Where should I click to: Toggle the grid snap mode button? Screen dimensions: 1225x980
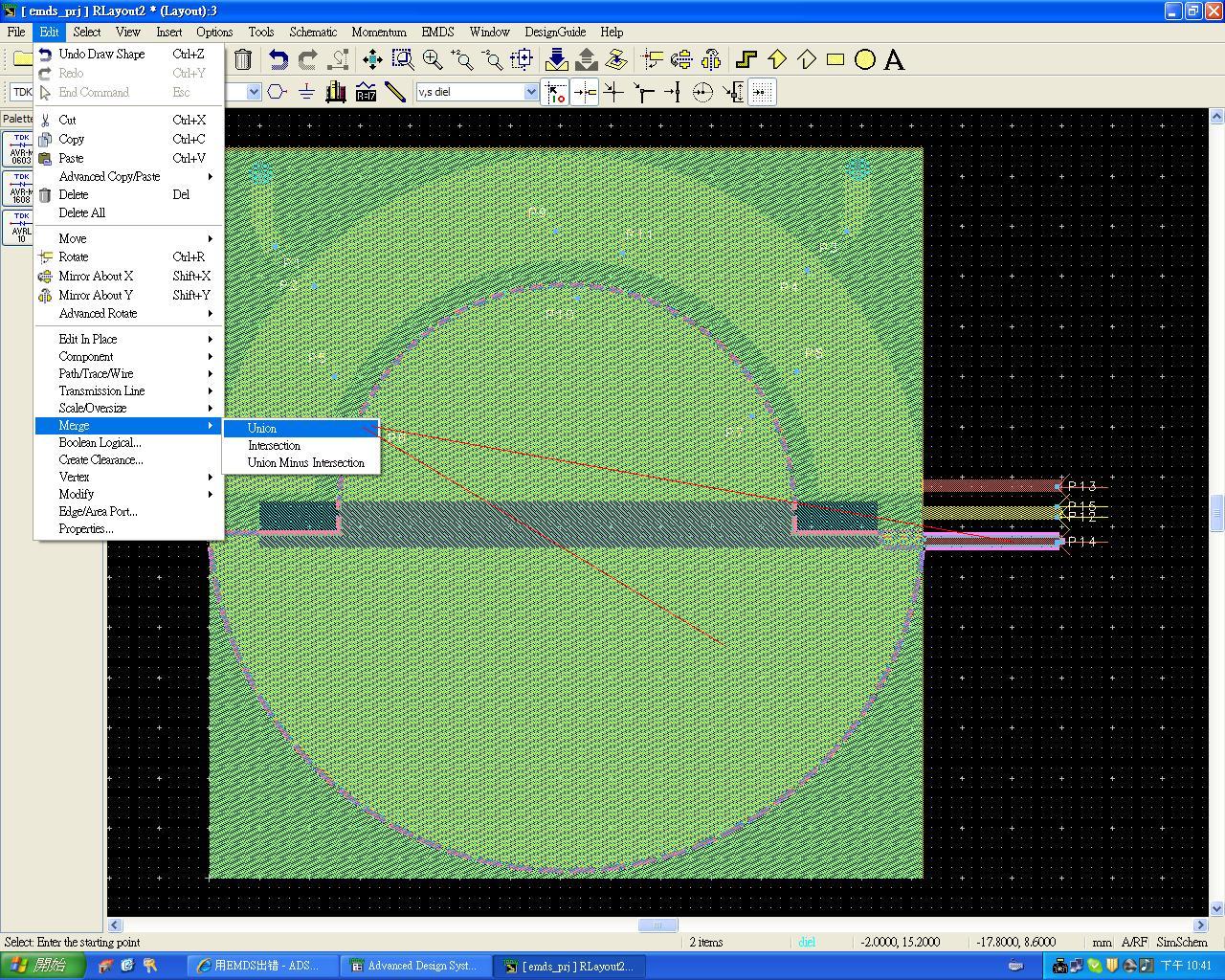[x=763, y=92]
